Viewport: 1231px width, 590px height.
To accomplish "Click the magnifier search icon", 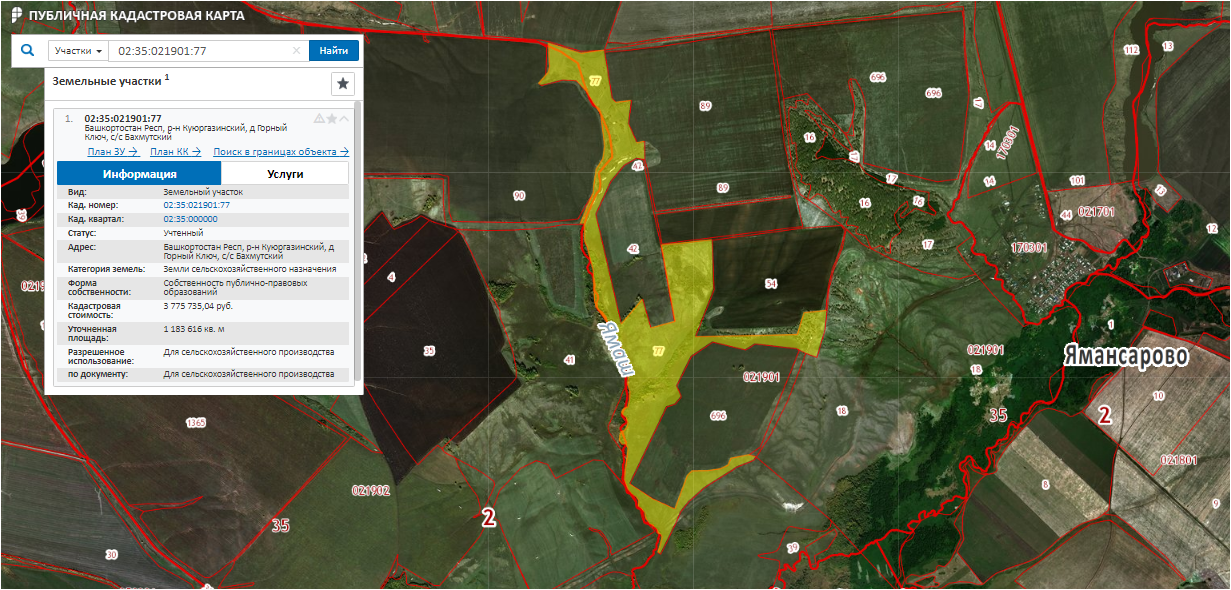I will click(27, 50).
